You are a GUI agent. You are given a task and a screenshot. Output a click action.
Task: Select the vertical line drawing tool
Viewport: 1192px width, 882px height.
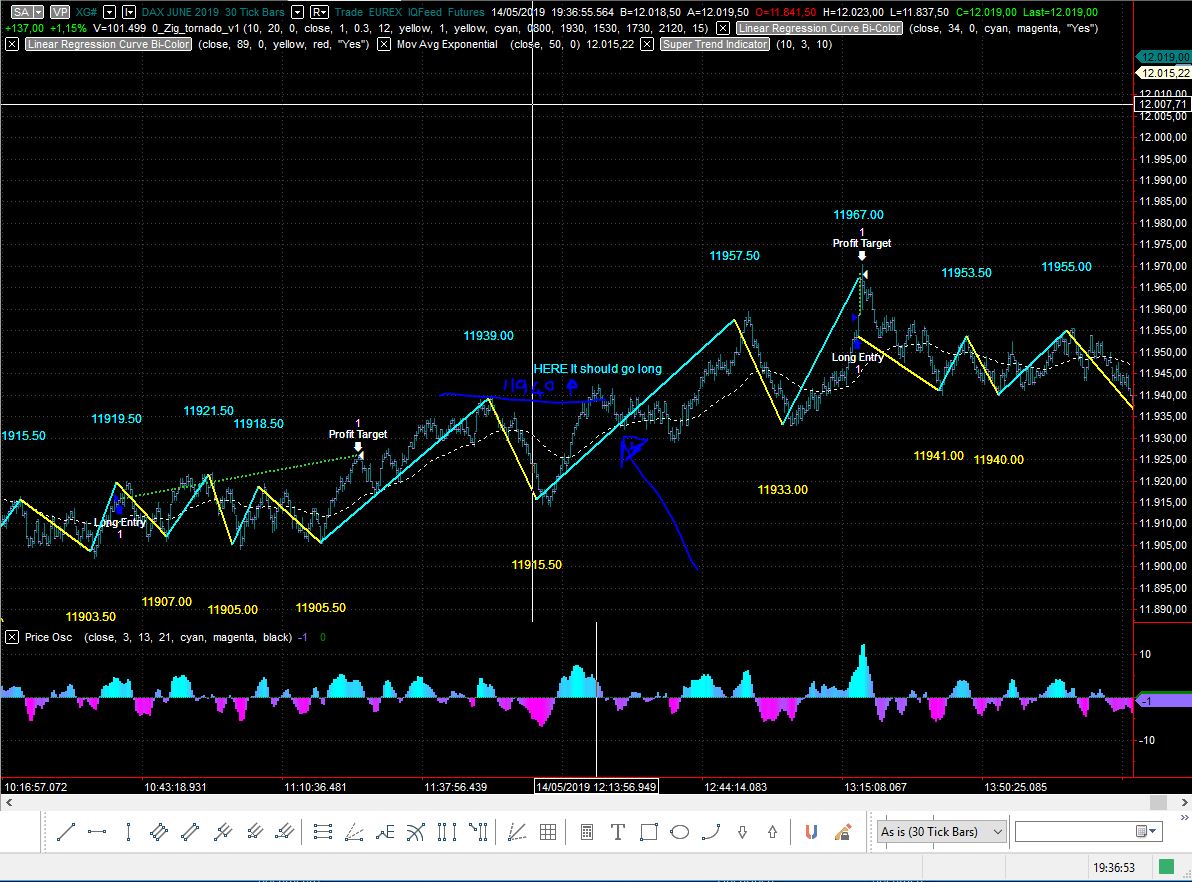[x=128, y=832]
